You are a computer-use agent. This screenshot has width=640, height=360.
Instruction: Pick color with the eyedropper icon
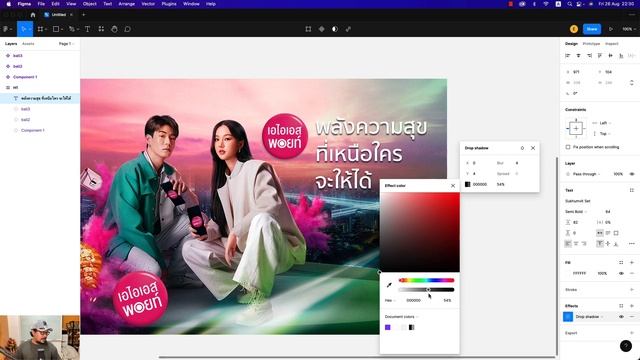[389, 285]
